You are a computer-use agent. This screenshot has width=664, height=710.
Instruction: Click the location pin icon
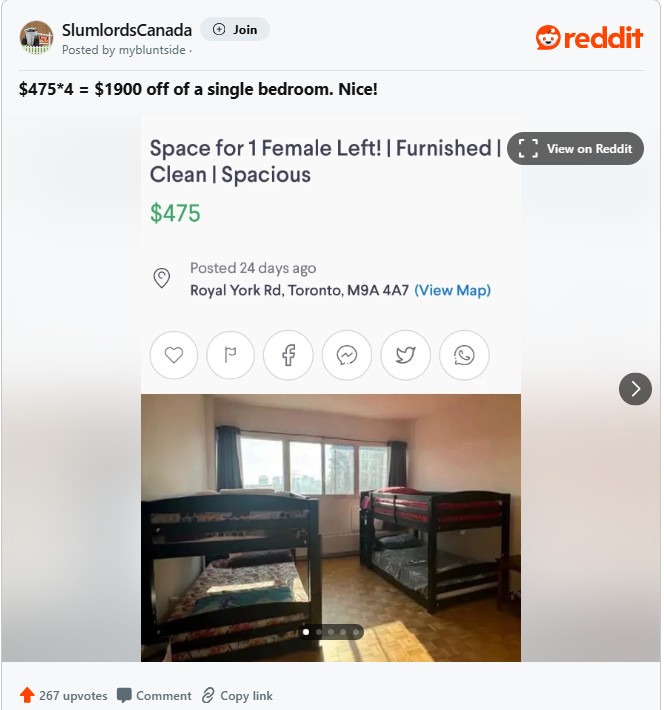tap(162, 278)
